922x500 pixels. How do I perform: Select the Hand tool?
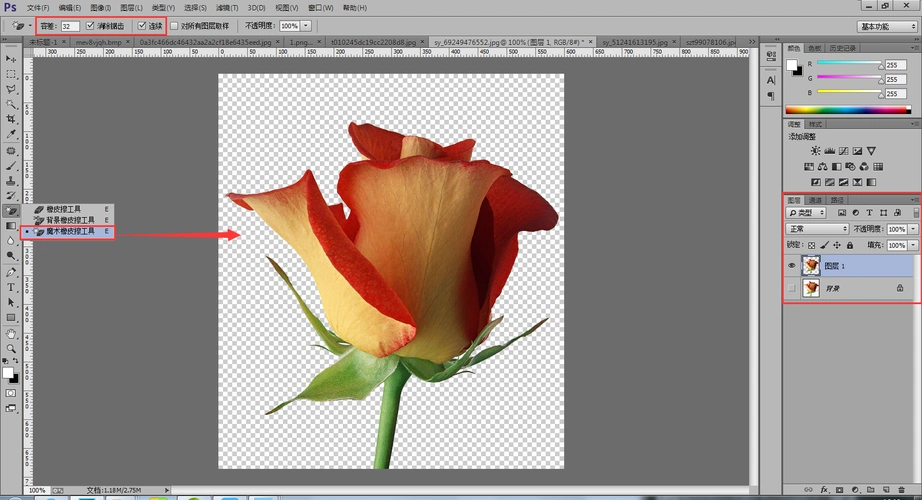click(x=11, y=333)
